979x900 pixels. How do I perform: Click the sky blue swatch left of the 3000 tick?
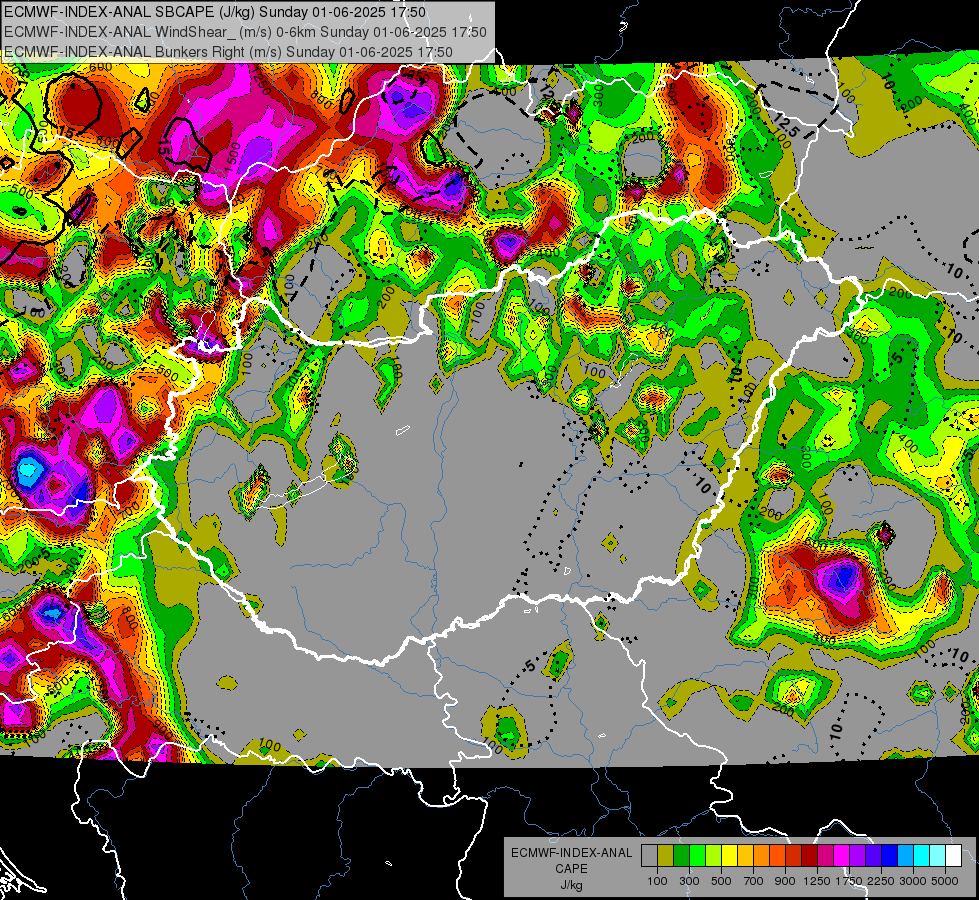point(906,855)
